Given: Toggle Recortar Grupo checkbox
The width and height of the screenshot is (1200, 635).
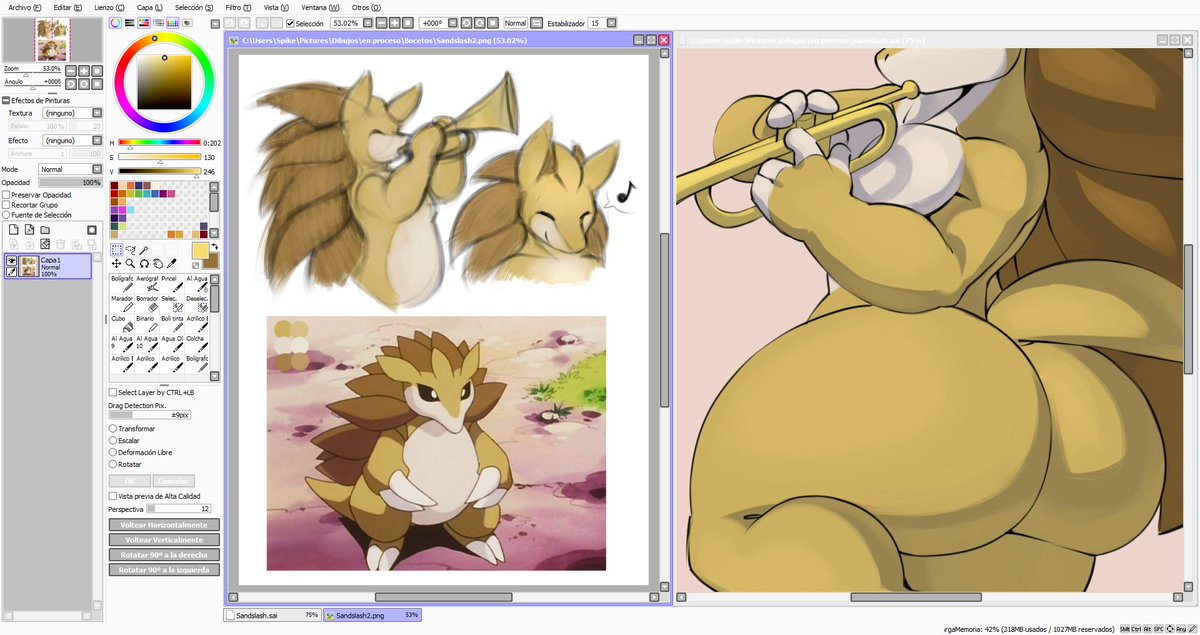Looking at the screenshot, I should point(6,205).
